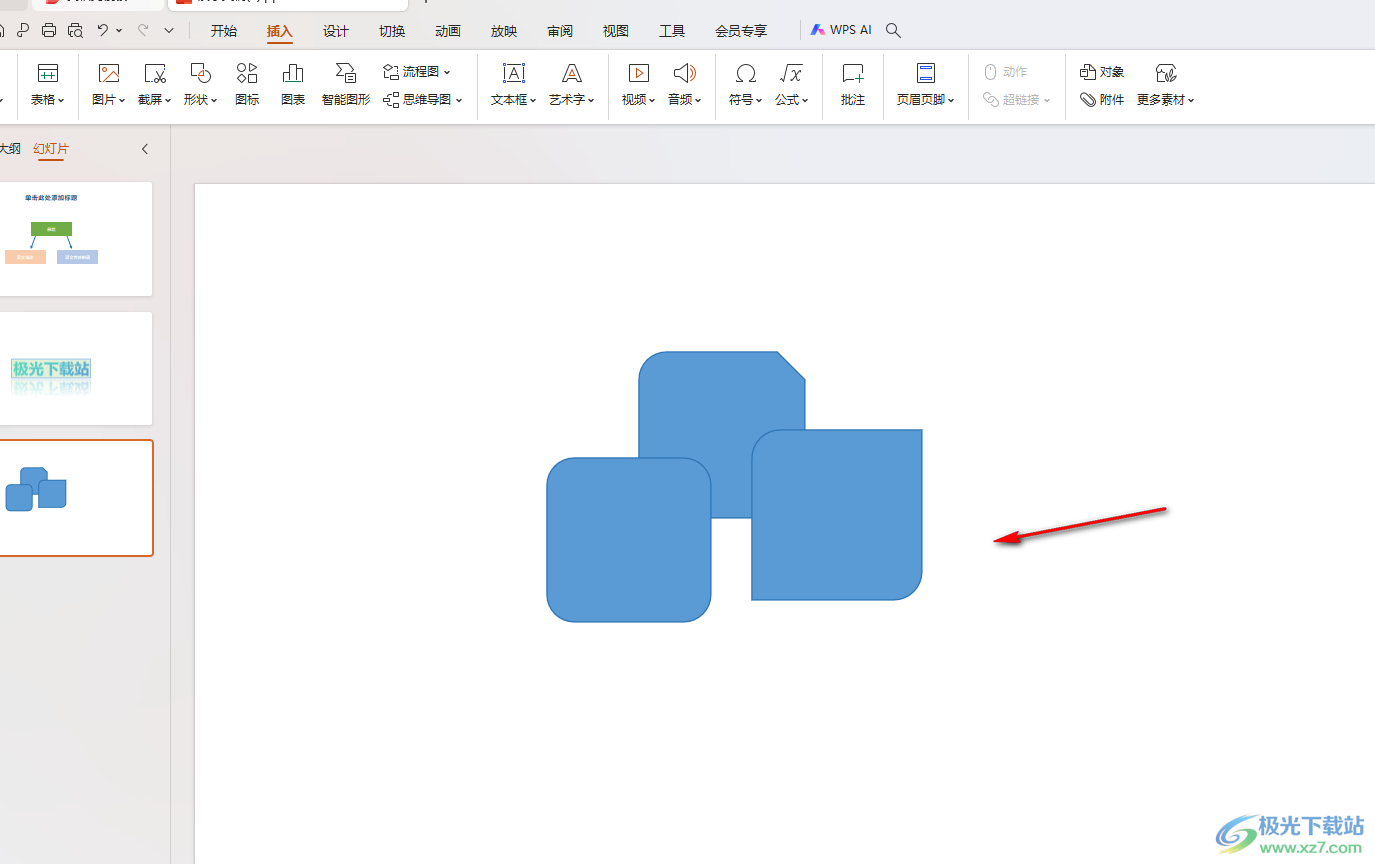This screenshot has width=1375, height=864.
Task: Switch to the 开始 tab
Action: (224, 31)
